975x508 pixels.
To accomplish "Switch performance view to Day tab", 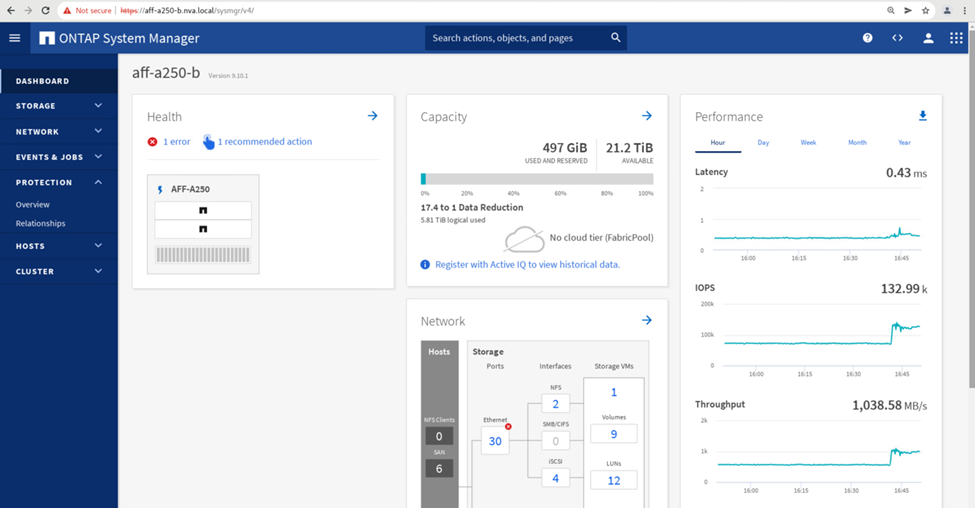I will [x=763, y=143].
